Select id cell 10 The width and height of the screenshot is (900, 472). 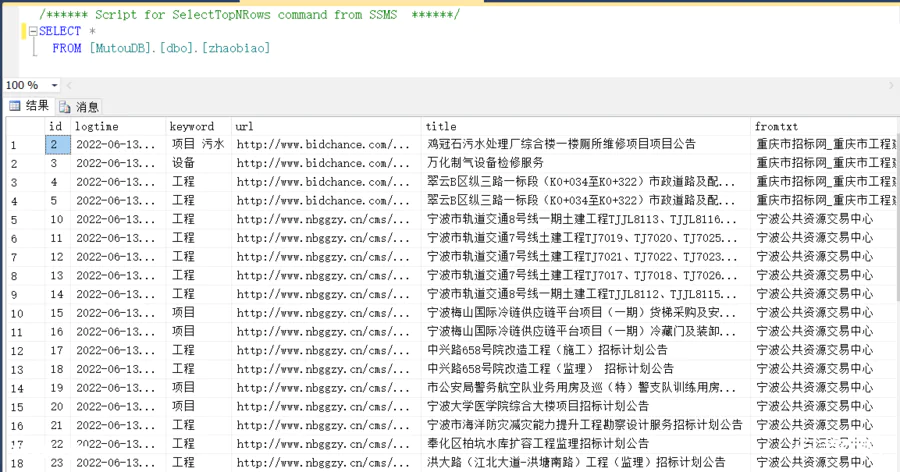[57, 219]
